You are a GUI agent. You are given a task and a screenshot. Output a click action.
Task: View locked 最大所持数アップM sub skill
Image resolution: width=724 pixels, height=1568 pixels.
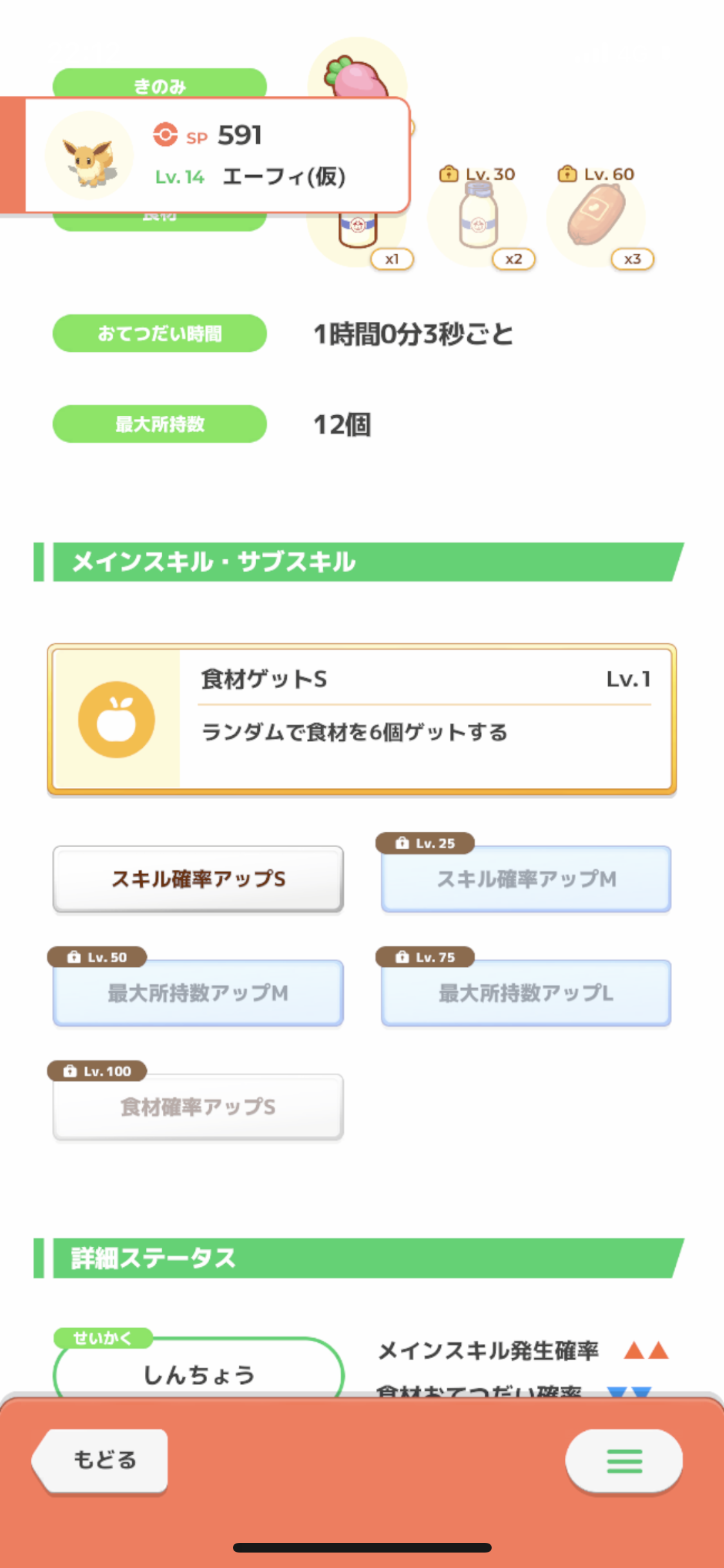point(198,993)
